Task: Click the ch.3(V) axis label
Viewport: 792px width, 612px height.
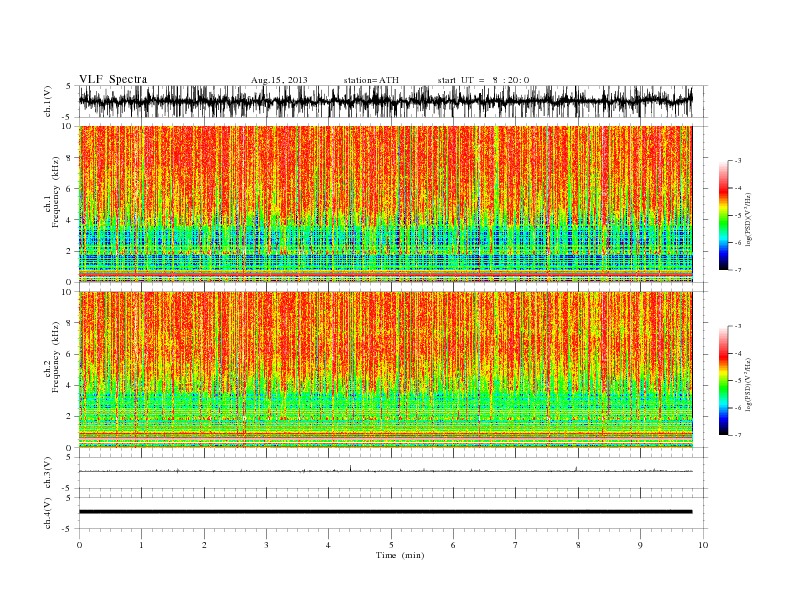Action: coord(48,473)
